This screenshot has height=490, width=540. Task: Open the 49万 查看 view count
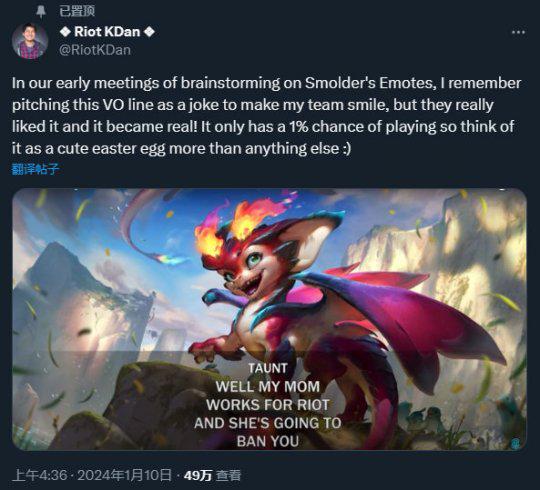212,476
